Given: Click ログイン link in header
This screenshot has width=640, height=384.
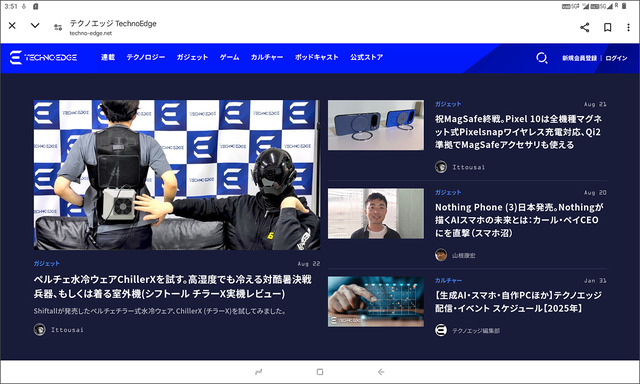Looking at the screenshot, I should pos(616,58).
